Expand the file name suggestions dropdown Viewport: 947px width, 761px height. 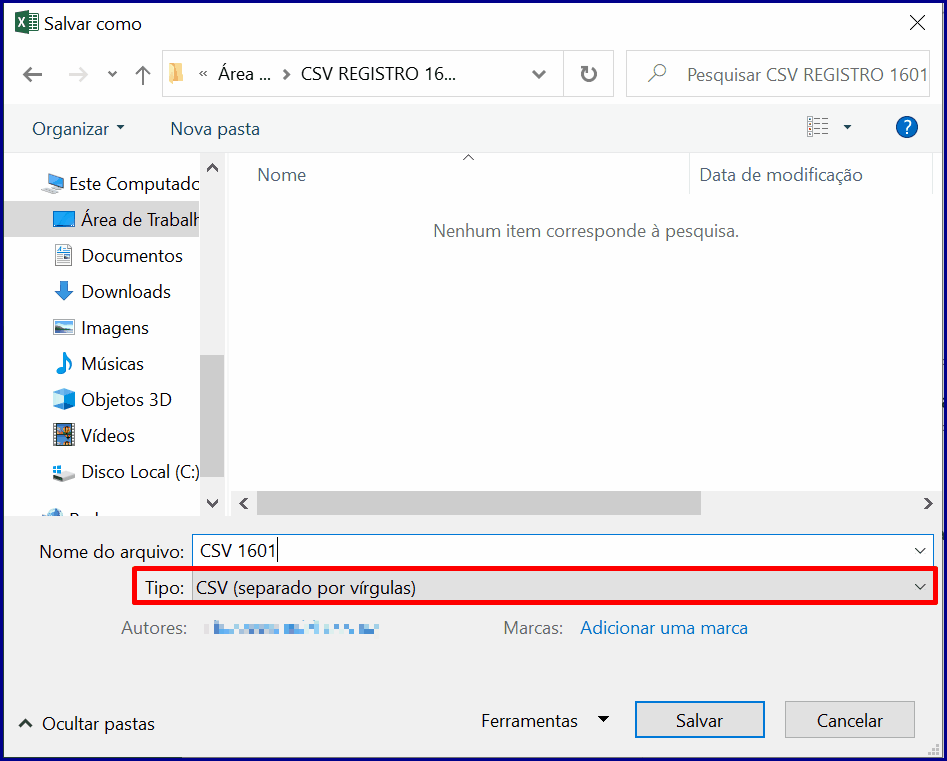pos(920,551)
